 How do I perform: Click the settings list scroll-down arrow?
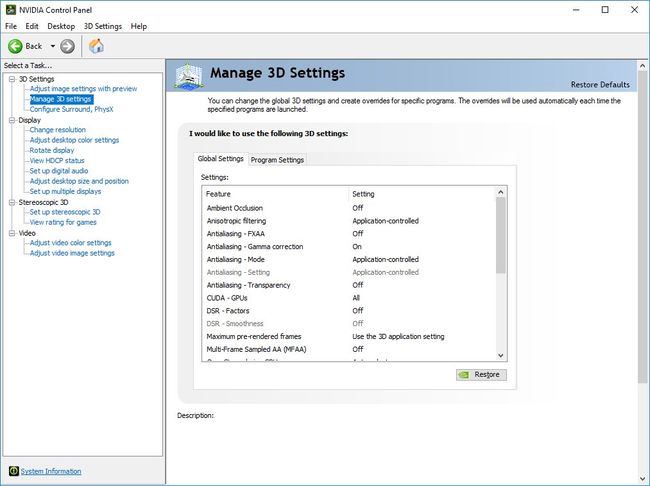[x=500, y=355]
